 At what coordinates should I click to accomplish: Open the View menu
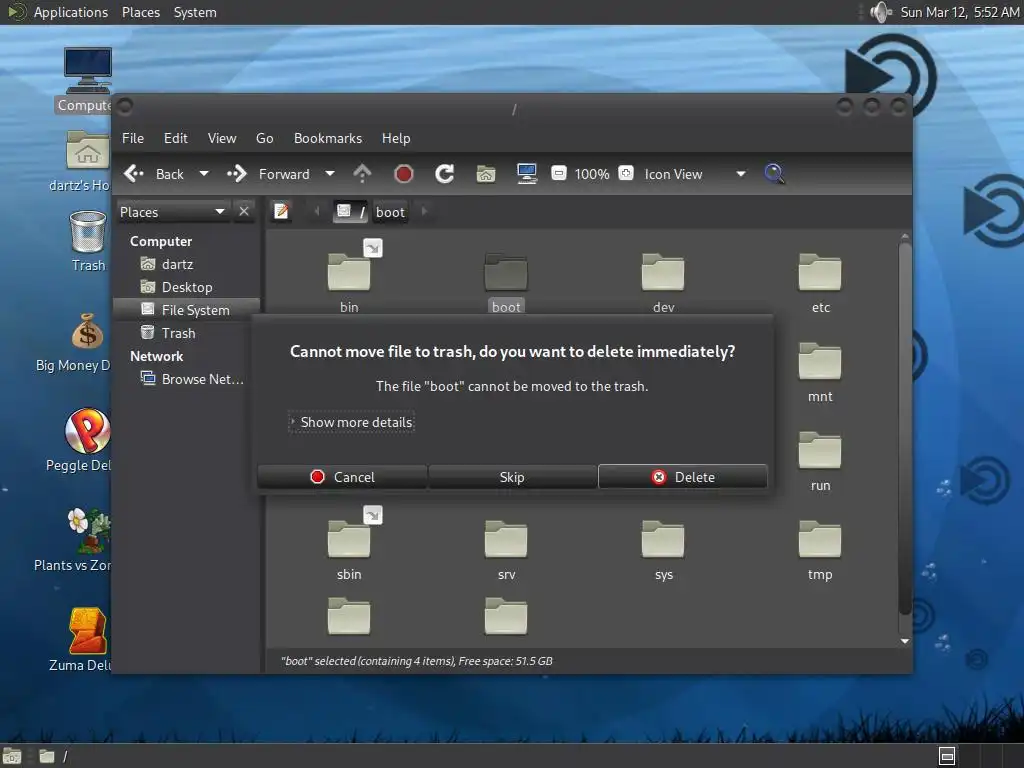click(x=222, y=138)
